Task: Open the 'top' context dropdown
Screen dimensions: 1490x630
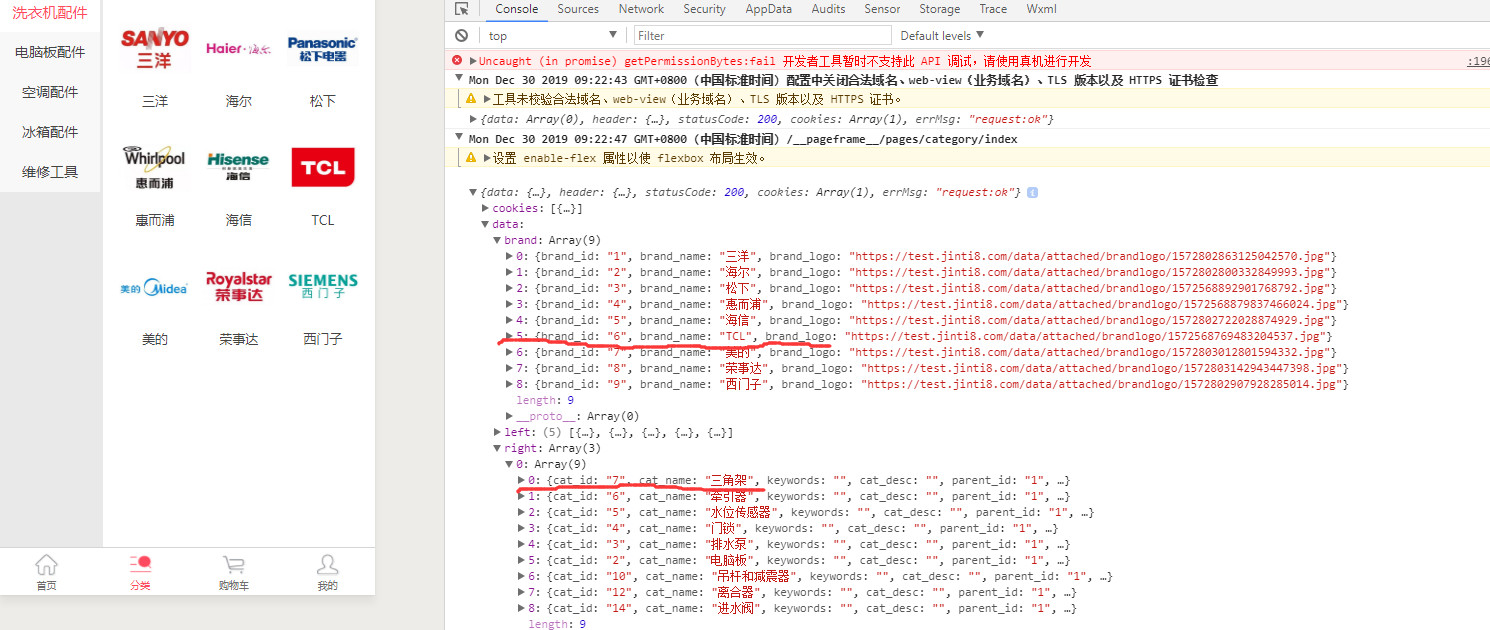Action: point(552,36)
